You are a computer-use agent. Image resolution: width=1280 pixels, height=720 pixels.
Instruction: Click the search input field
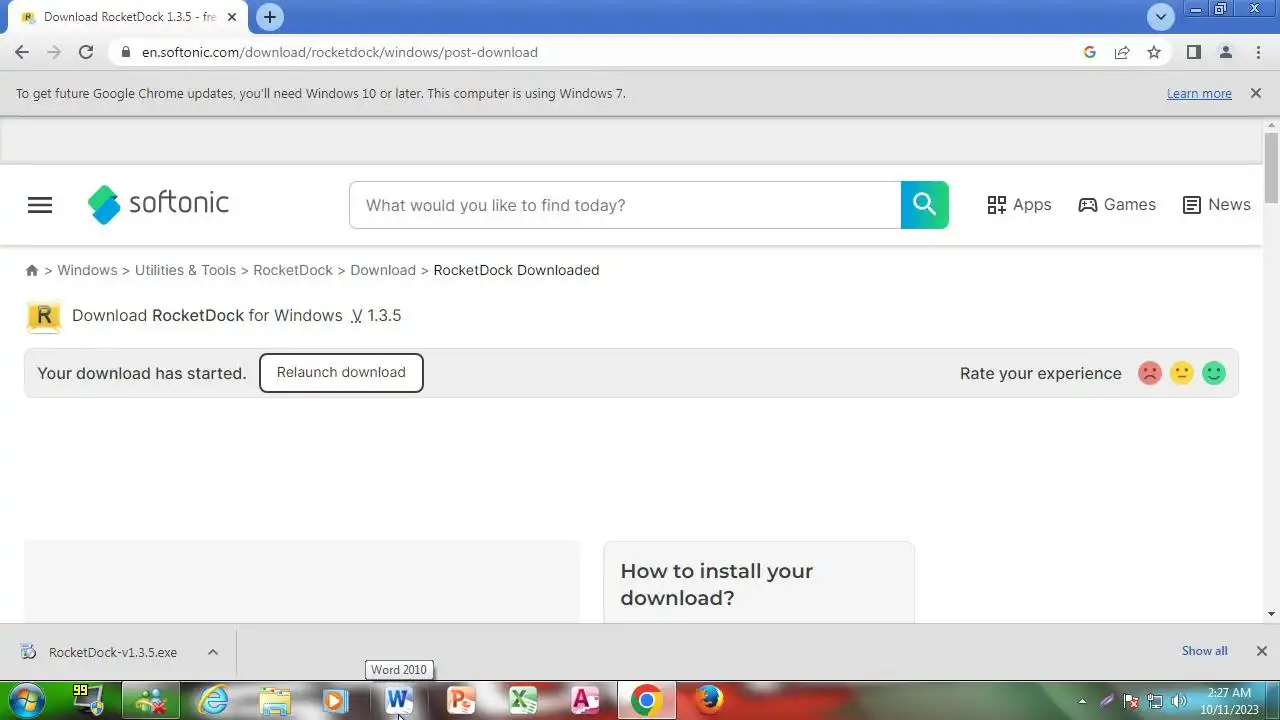pos(625,205)
